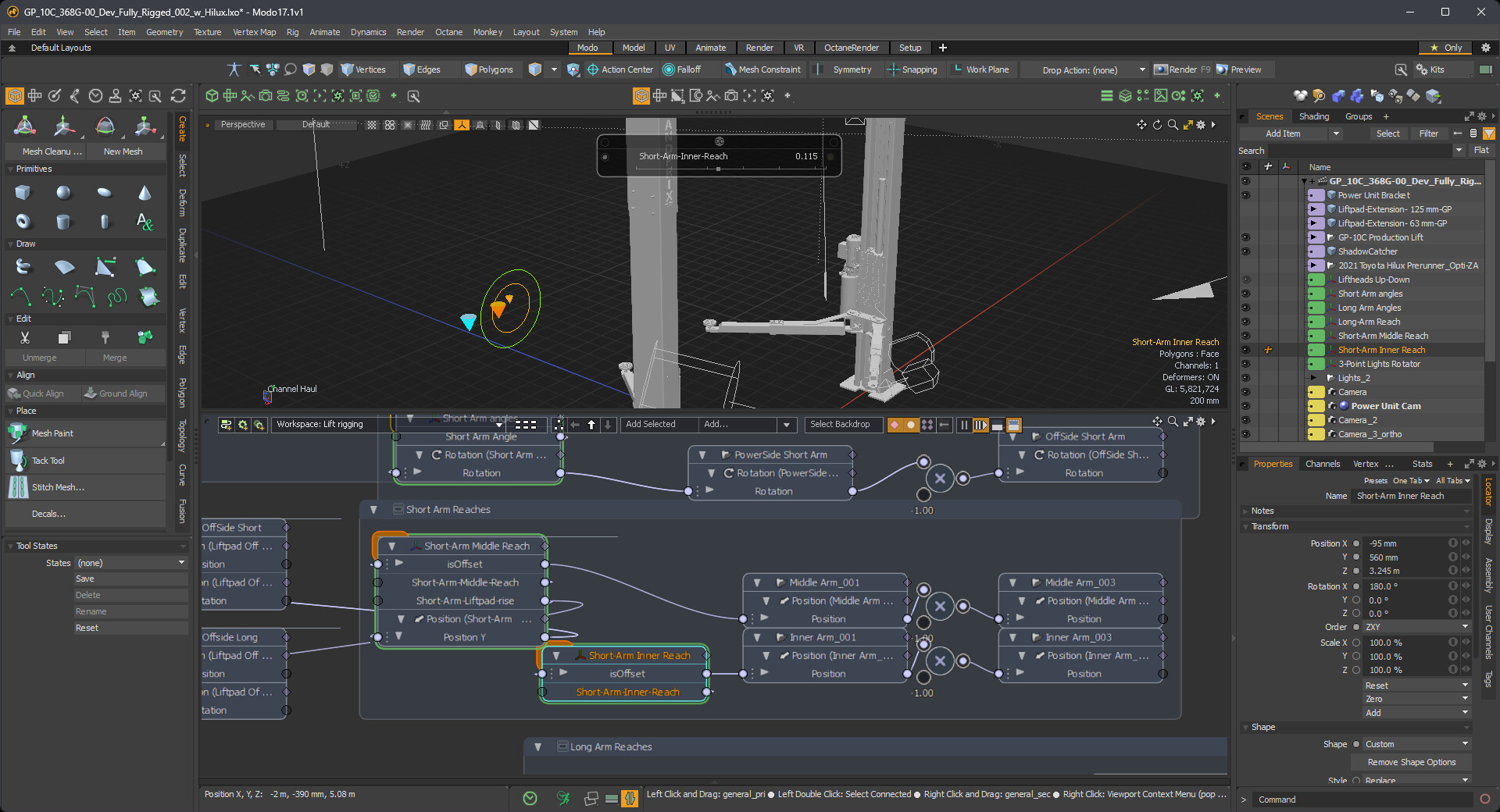Switch to the OctaneRender layout tab
This screenshot has height=812, width=1500.
tap(852, 48)
